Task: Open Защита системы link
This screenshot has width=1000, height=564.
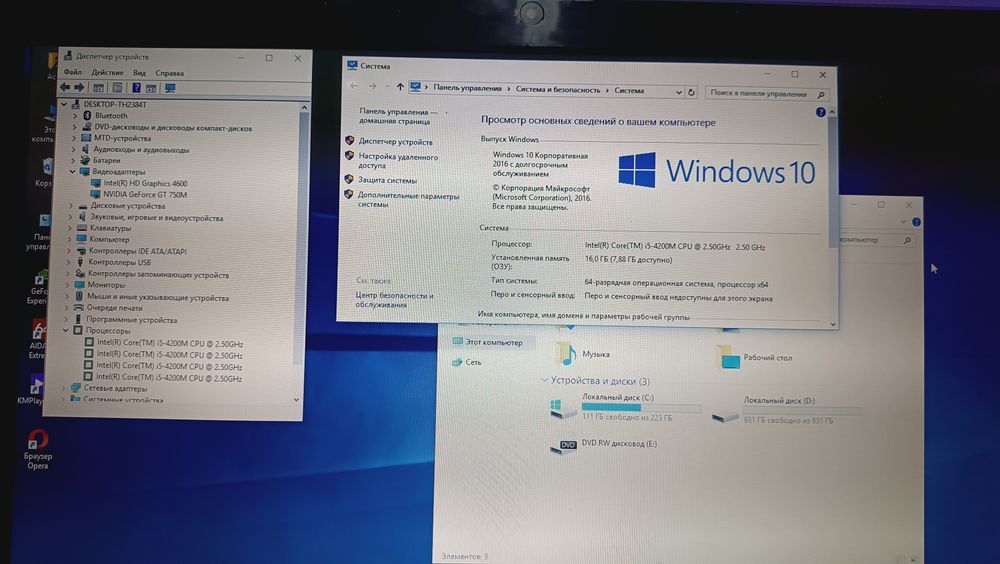Action: pos(387,180)
